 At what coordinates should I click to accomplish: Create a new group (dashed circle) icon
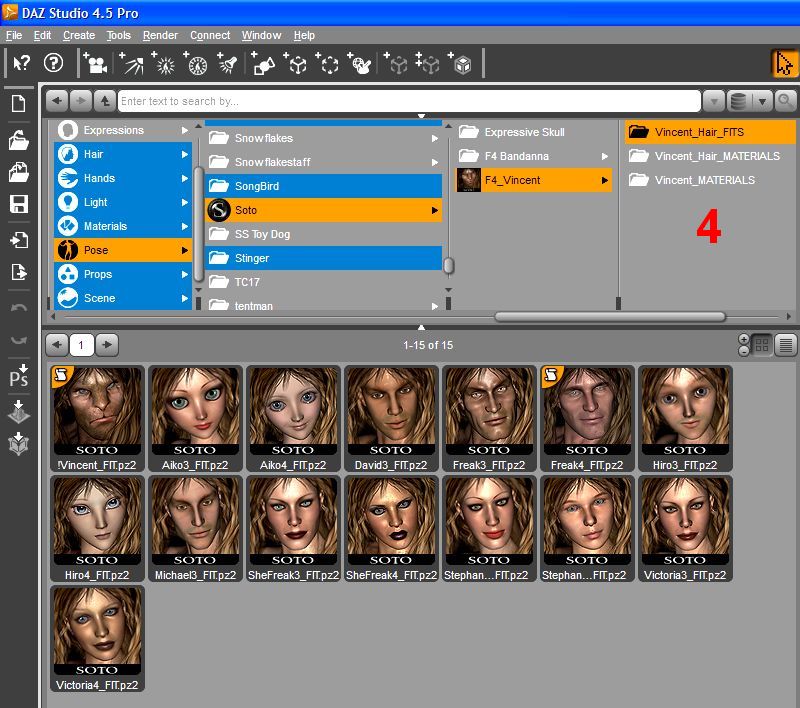328,63
